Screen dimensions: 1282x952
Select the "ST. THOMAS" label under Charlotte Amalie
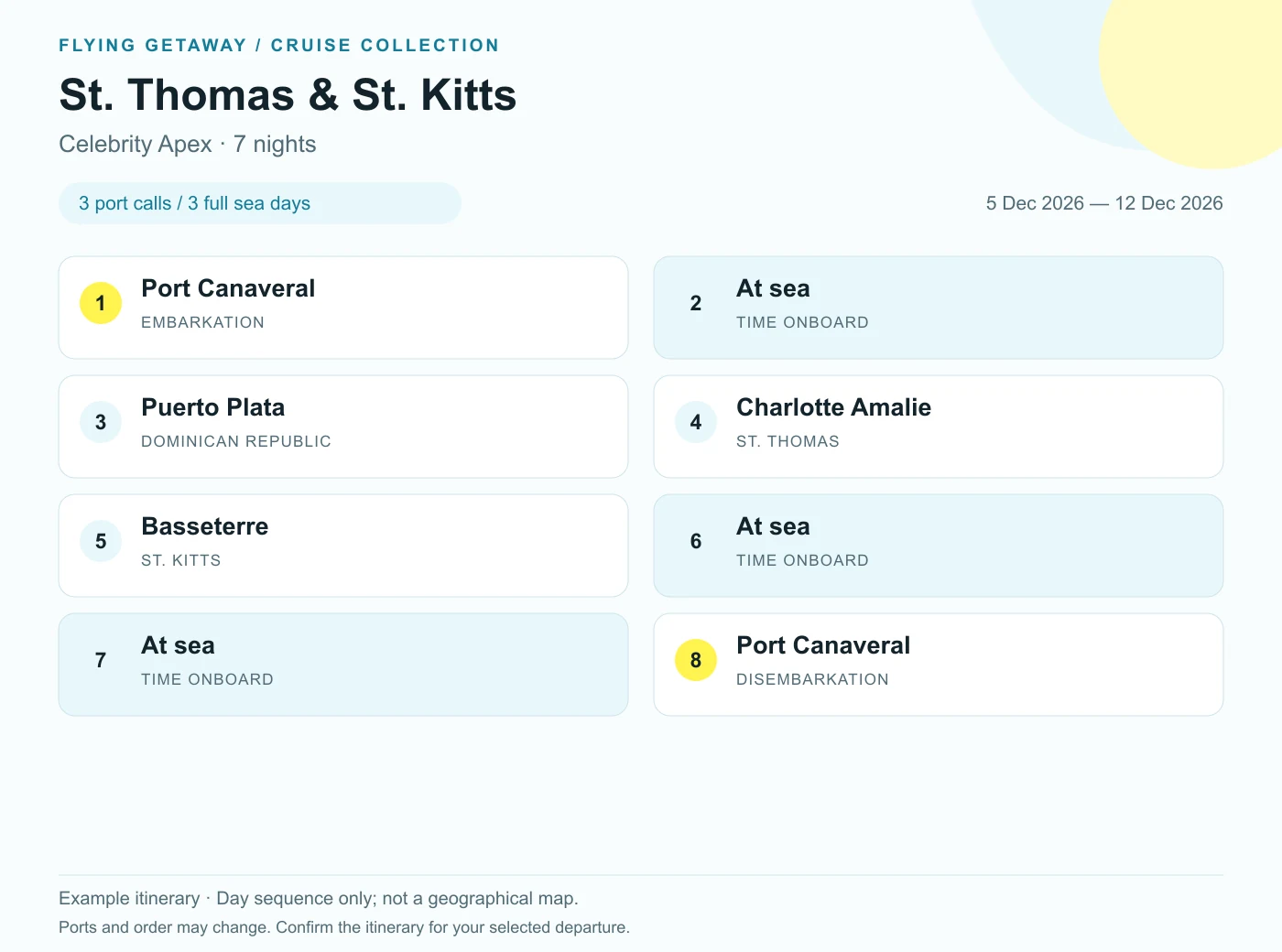point(788,441)
